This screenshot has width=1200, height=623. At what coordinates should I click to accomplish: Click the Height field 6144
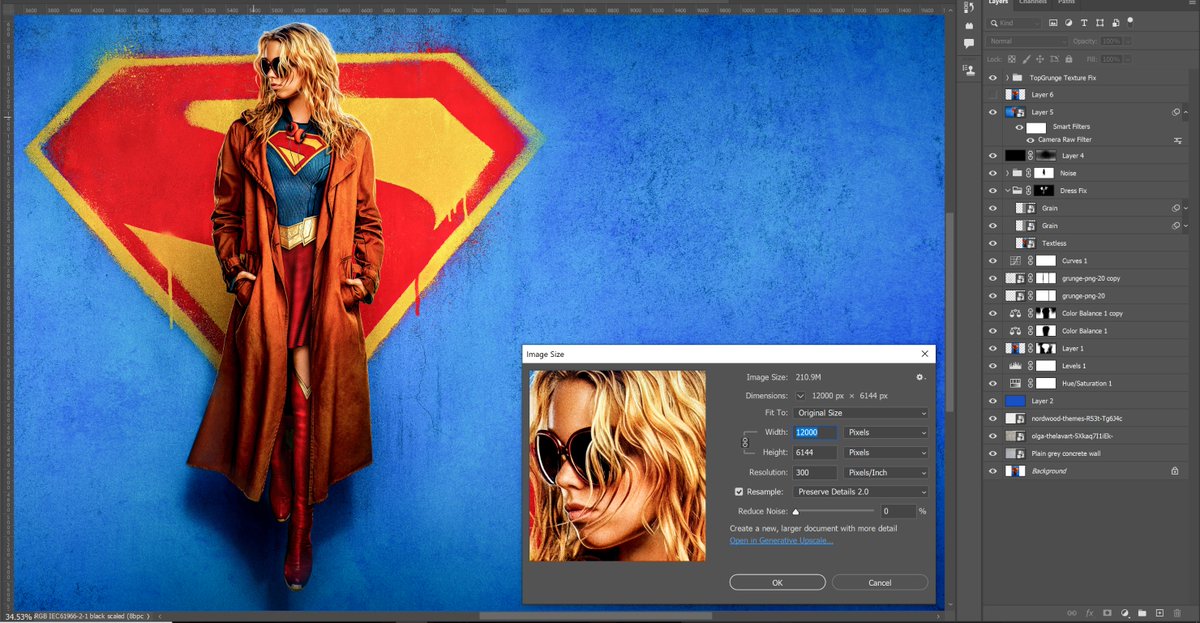point(816,452)
